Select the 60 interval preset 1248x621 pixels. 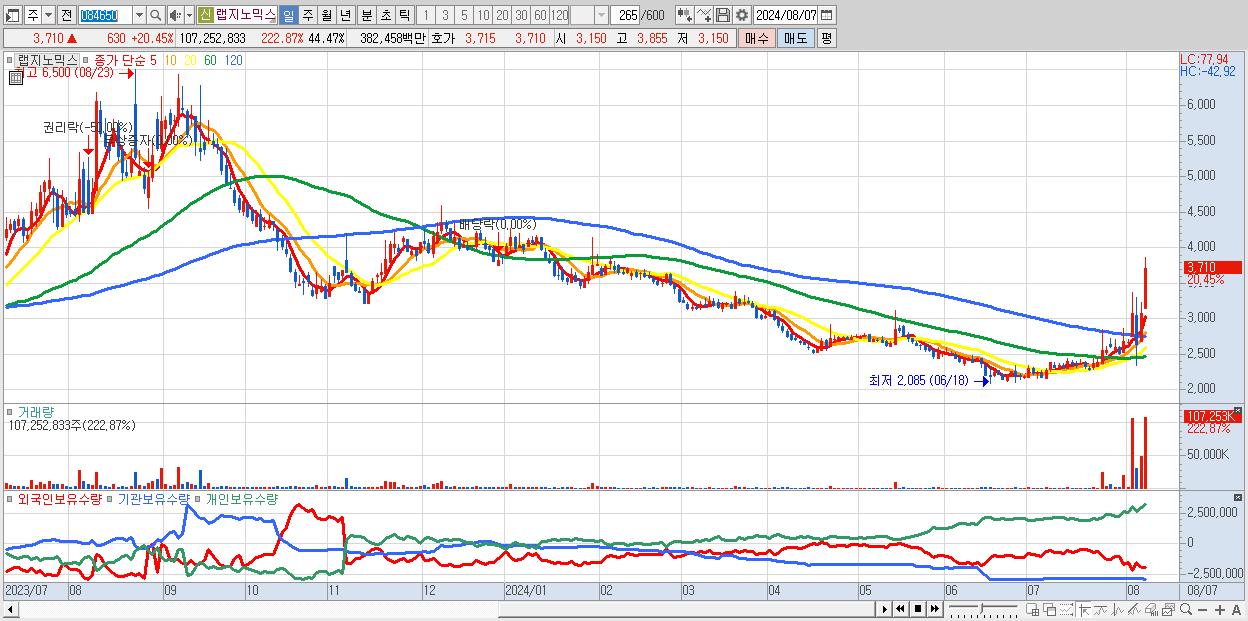click(x=540, y=15)
